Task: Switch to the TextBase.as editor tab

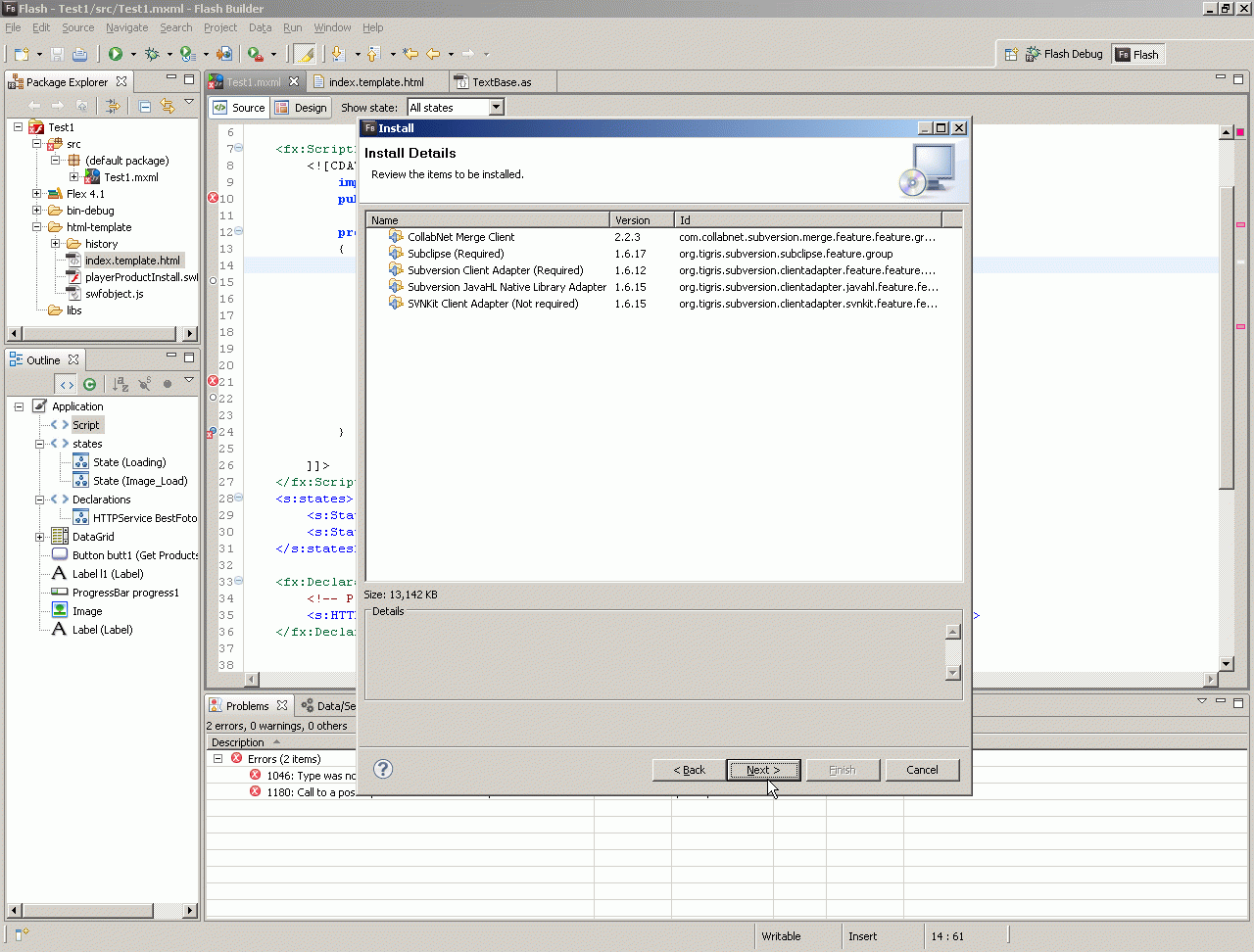Action: [x=502, y=82]
